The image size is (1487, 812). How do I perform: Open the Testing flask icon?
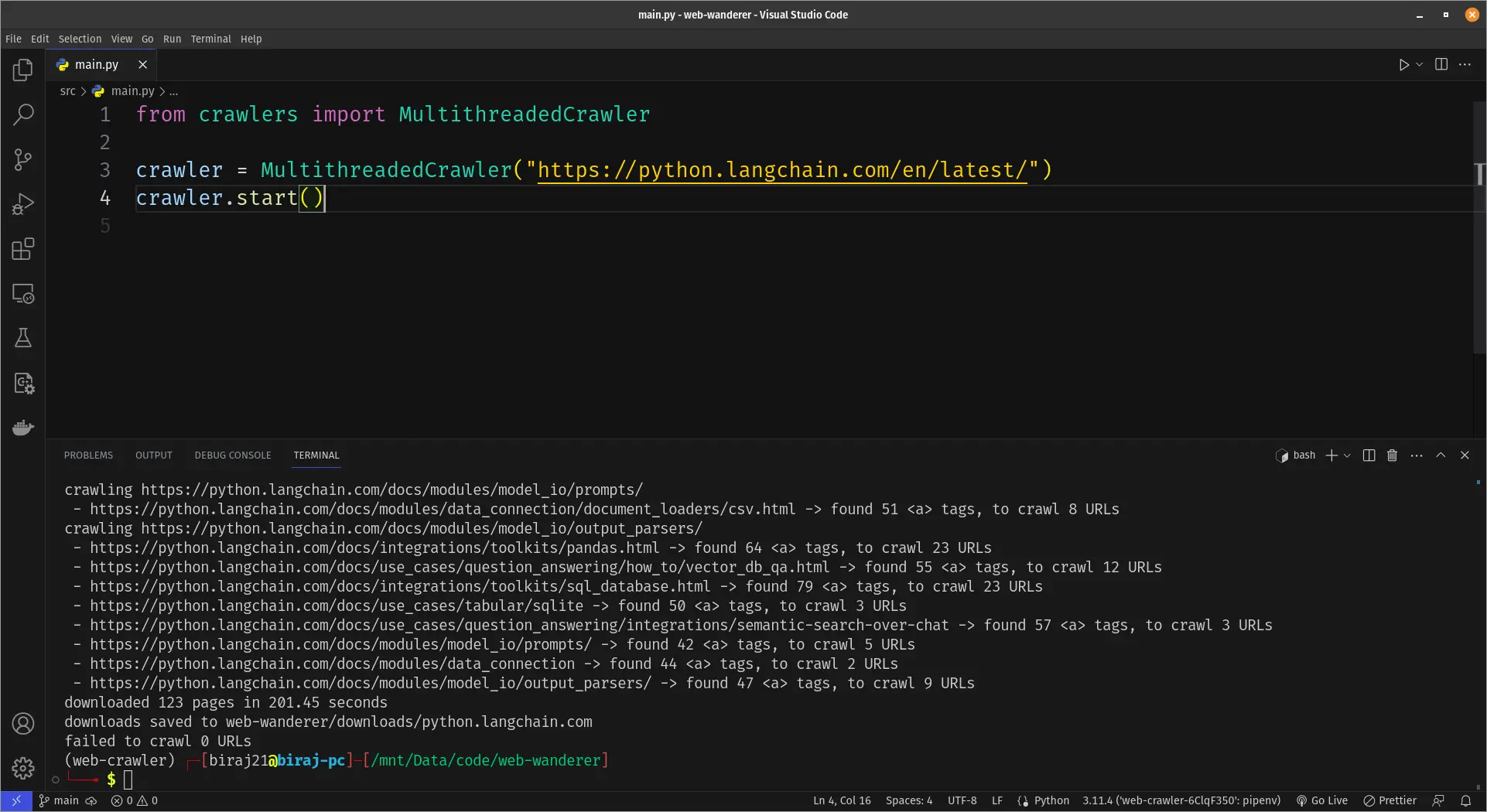click(x=23, y=338)
